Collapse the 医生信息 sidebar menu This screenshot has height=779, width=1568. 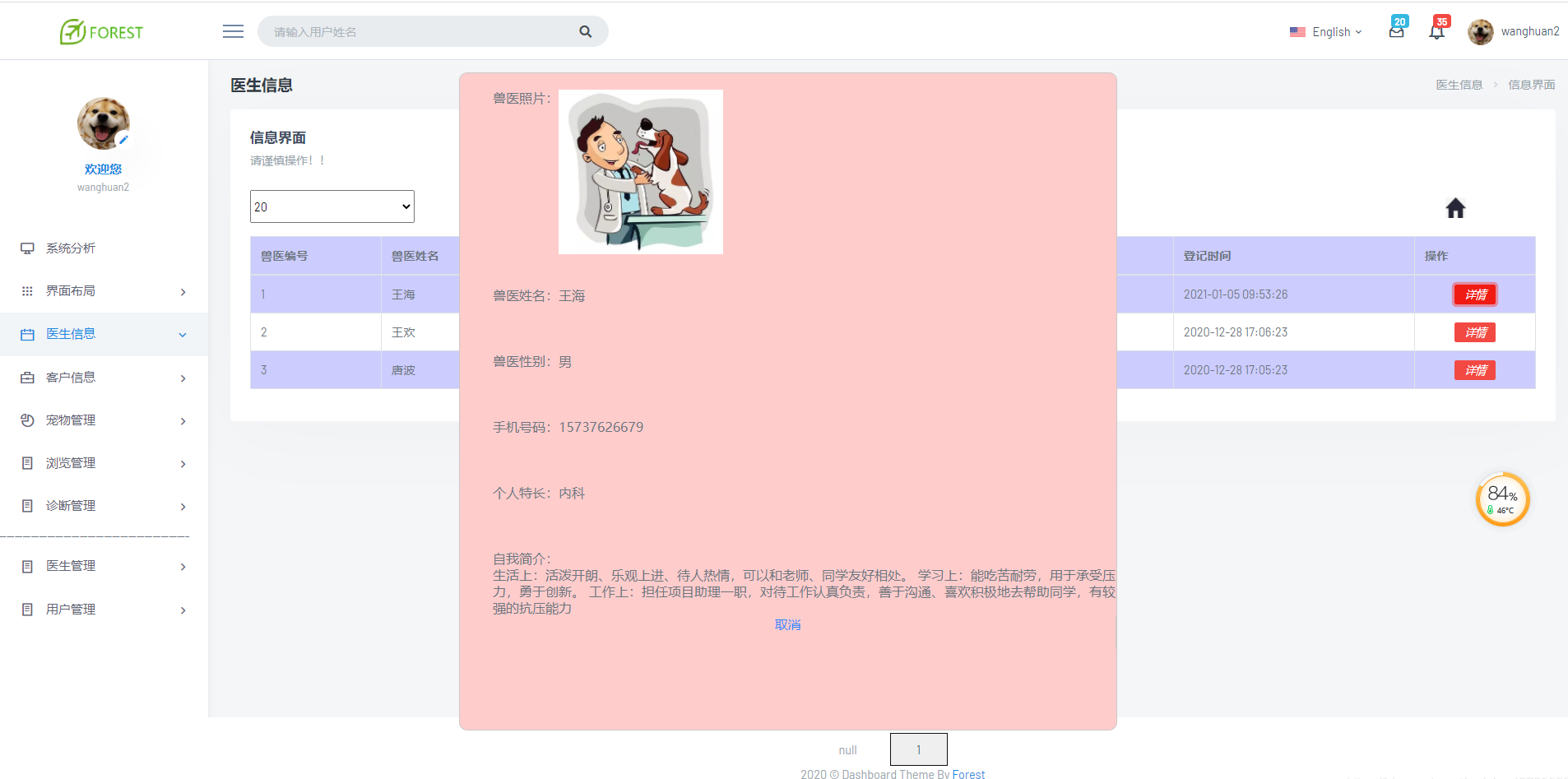pyautogui.click(x=72, y=333)
